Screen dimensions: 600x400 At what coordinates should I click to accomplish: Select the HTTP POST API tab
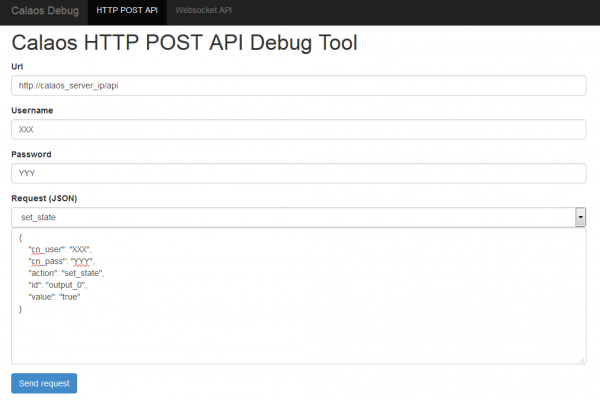(x=127, y=11)
